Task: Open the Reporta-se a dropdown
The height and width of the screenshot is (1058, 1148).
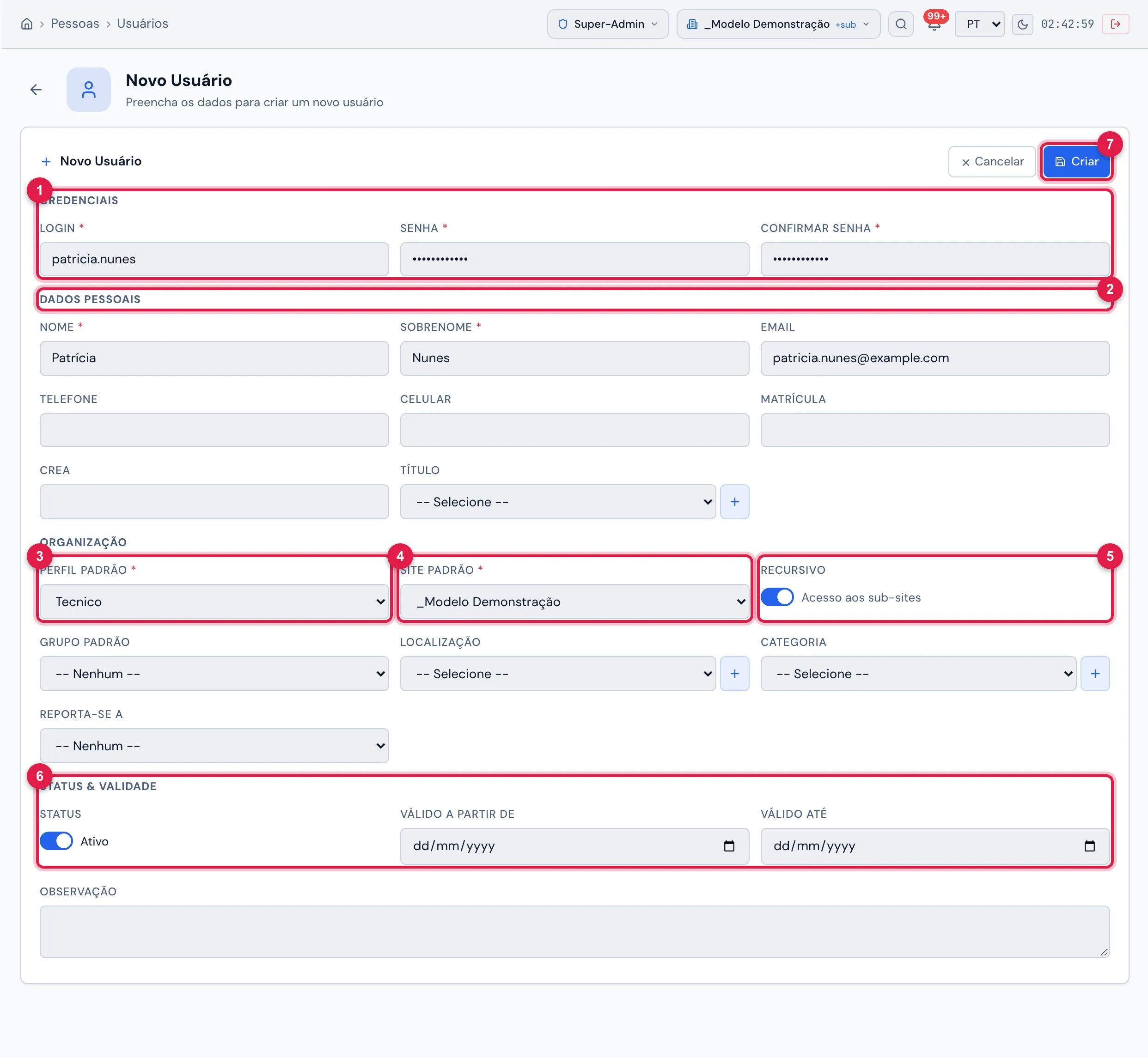Action: 214,746
